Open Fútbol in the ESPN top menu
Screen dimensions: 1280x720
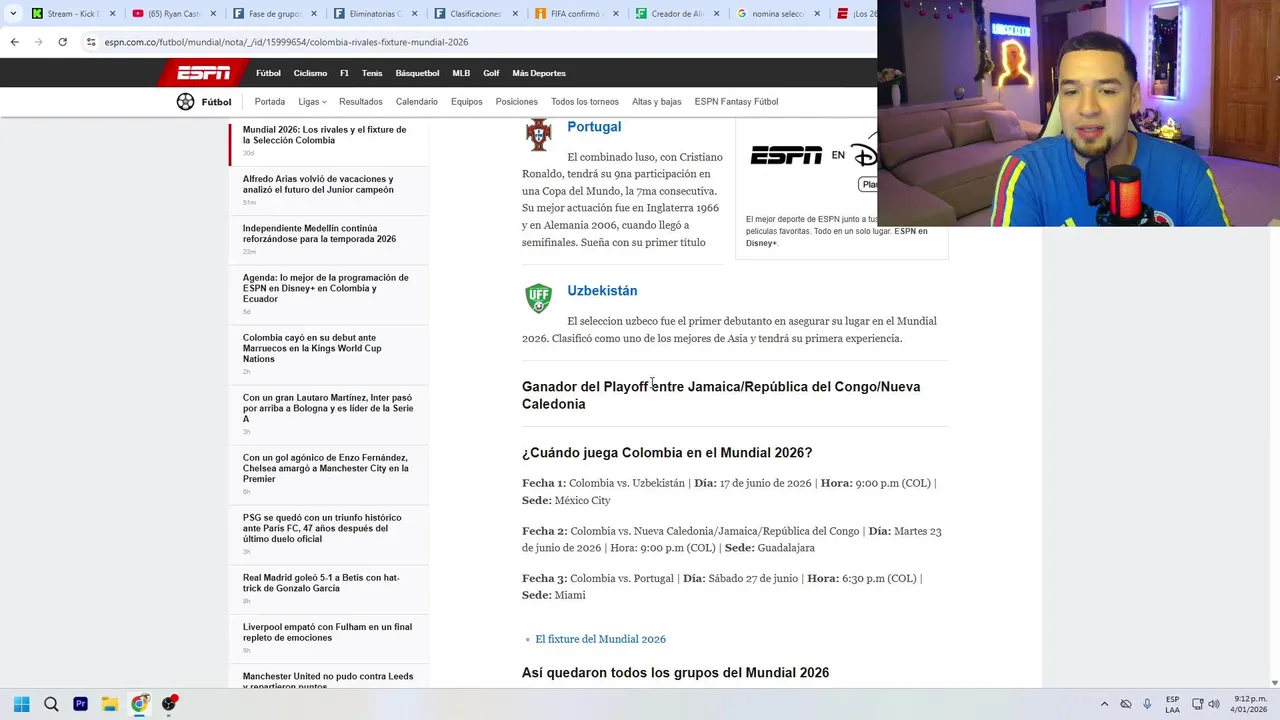click(268, 73)
